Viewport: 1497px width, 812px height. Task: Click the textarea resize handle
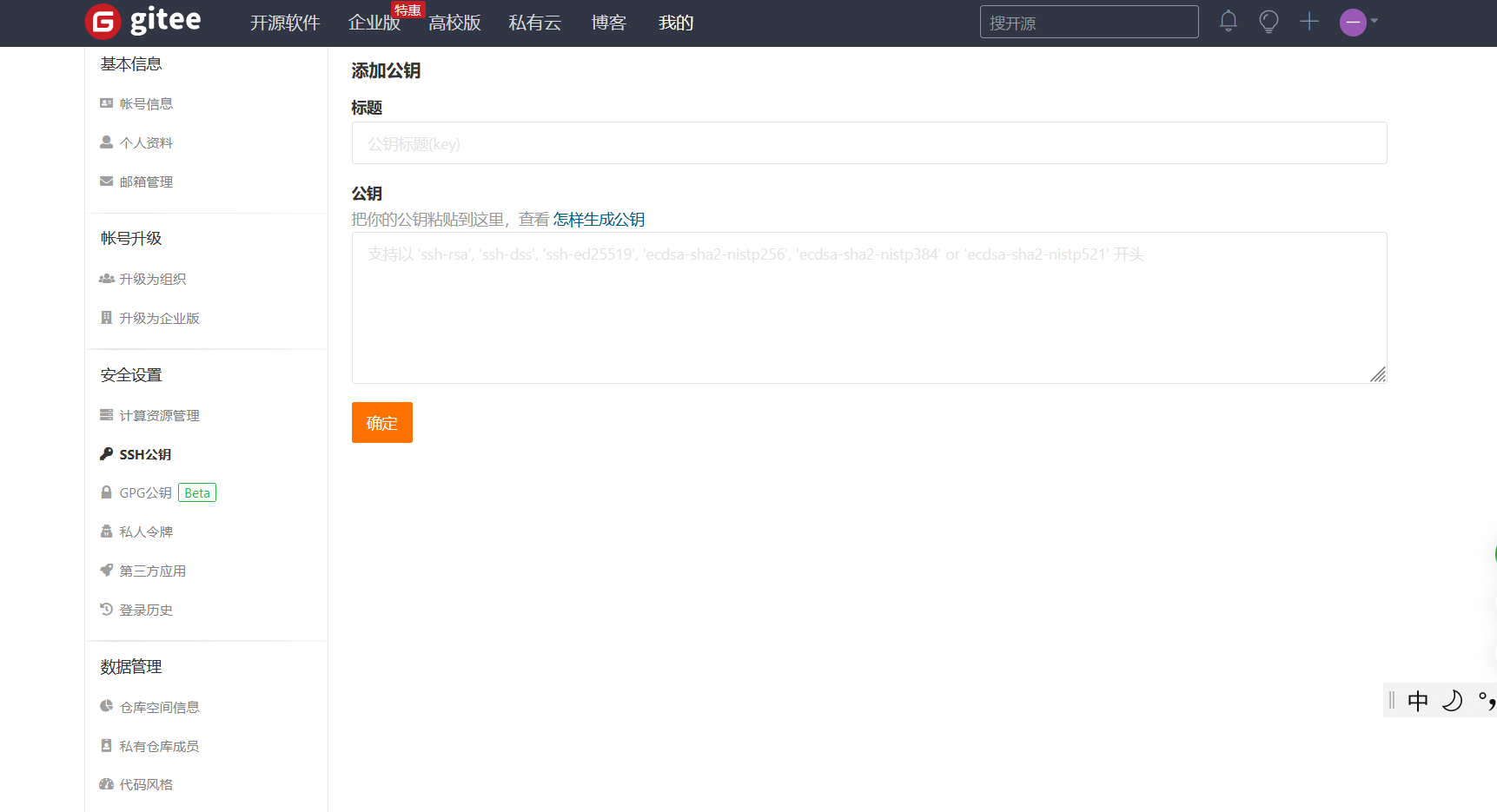(x=1378, y=374)
